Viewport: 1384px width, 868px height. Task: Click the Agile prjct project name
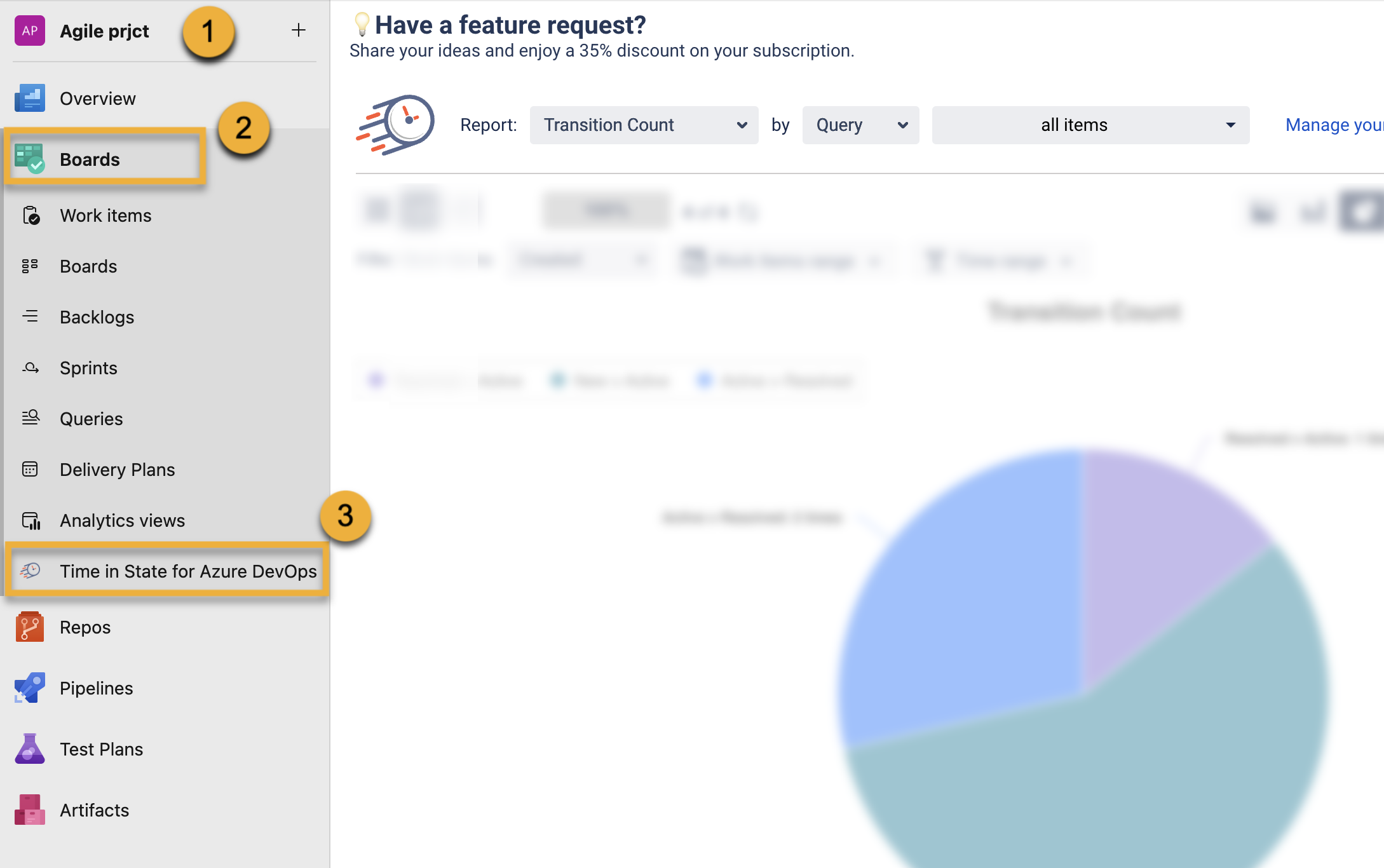coord(104,31)
